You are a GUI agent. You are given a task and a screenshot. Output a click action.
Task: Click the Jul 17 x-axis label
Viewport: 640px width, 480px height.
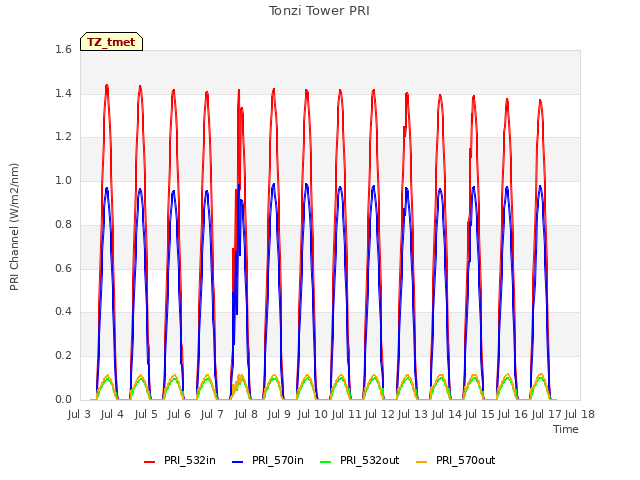coord(547,414)
